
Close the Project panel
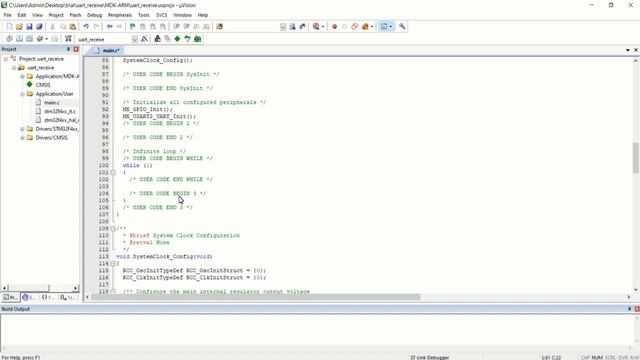[x=76, y=49]
